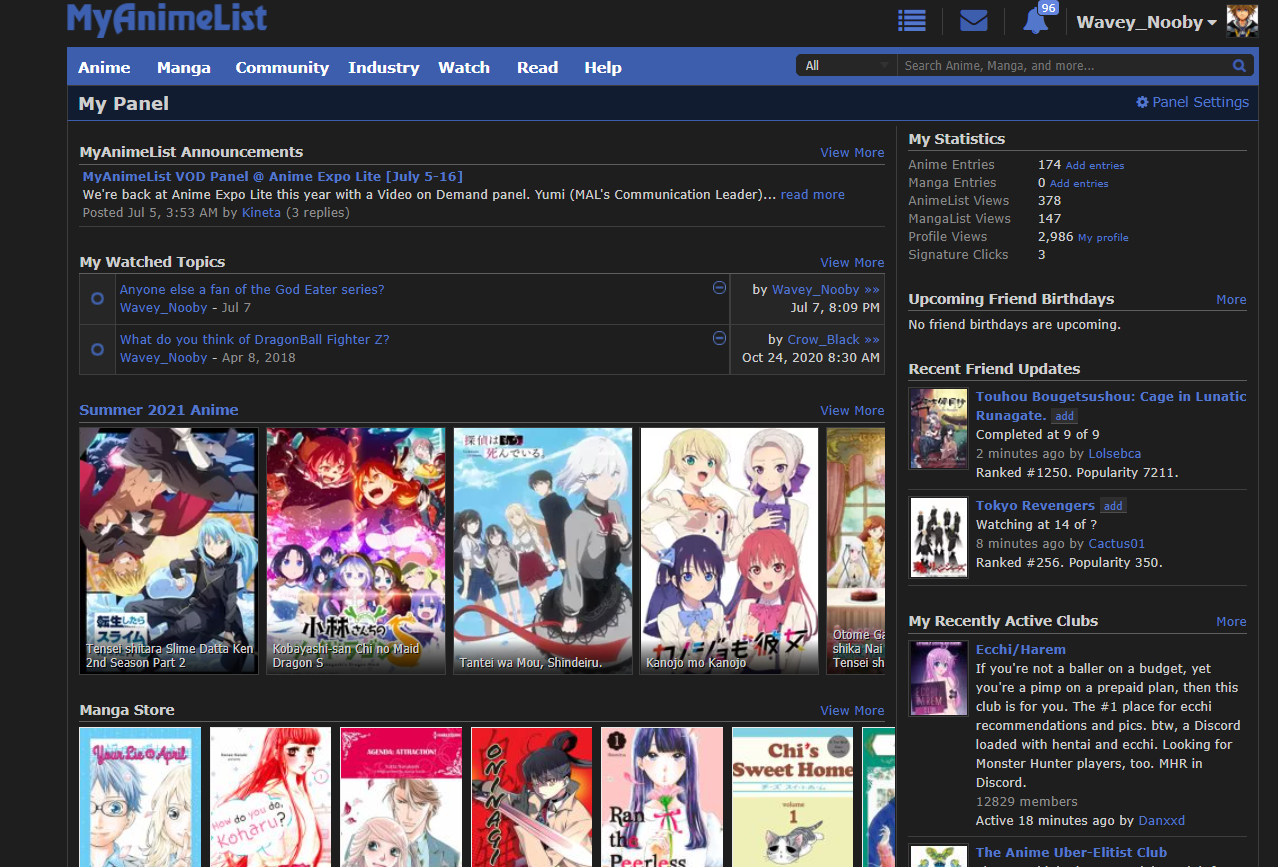Open the Anime menu
The height and width of the screenshot is (867, 1278).
104,67
